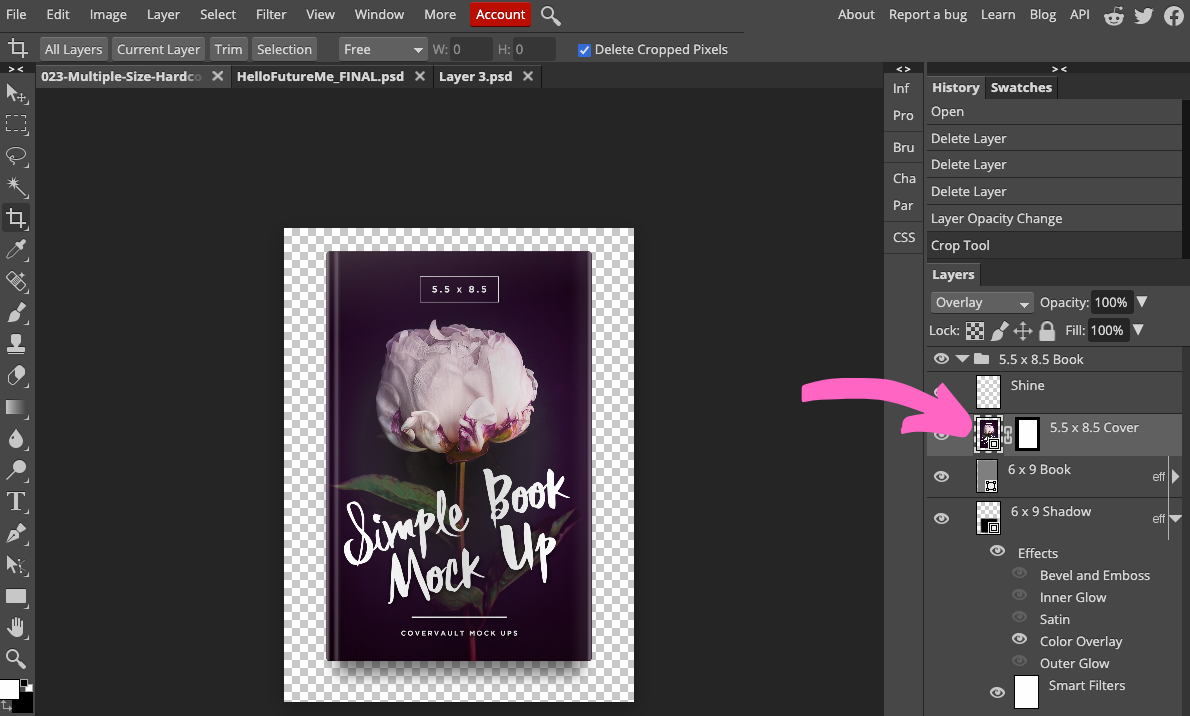Toggle Color Overlay effect visibility
Screen dimensions: 1190x716
[1019, 640]
